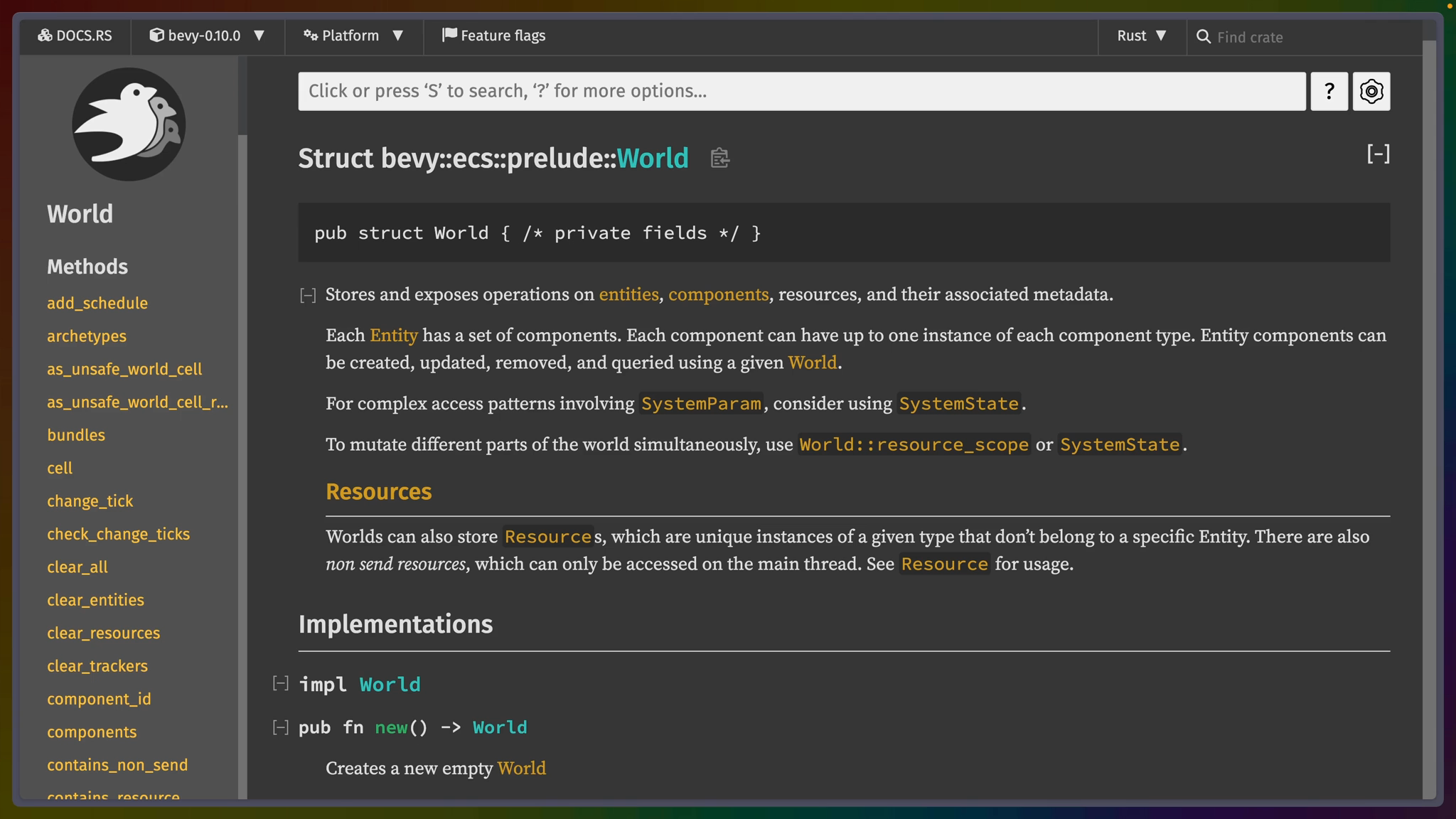Viewport: 1456px width, 819px height.
Task: Collapse the World struct description toggle
Action: [308, 295]
